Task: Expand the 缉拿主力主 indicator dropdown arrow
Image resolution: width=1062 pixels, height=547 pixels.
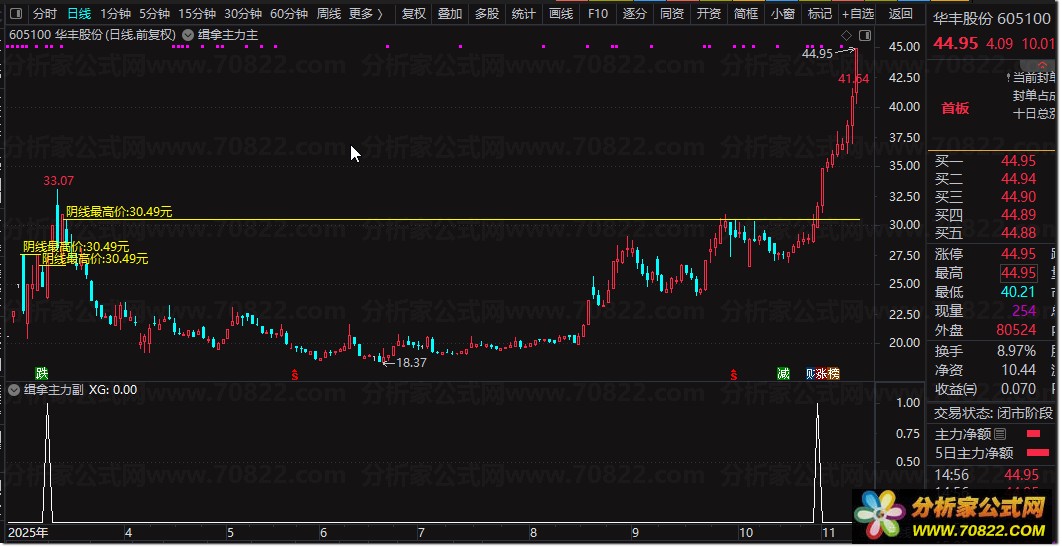Action: pos(188,35)
